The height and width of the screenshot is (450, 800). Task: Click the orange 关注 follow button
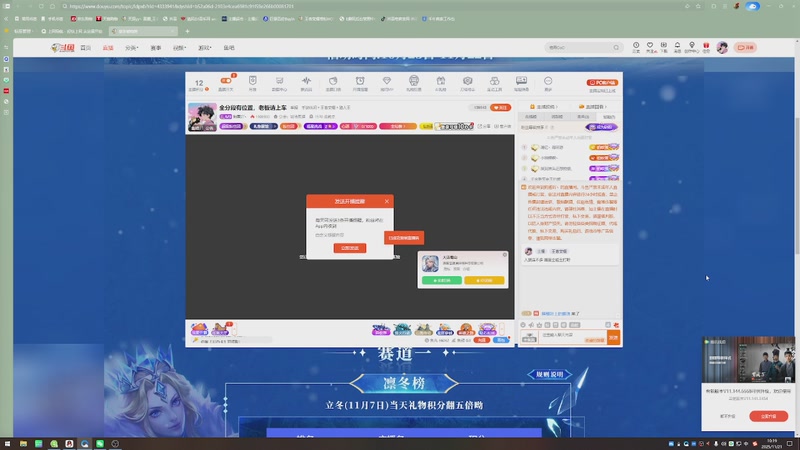tap(500, 108)
